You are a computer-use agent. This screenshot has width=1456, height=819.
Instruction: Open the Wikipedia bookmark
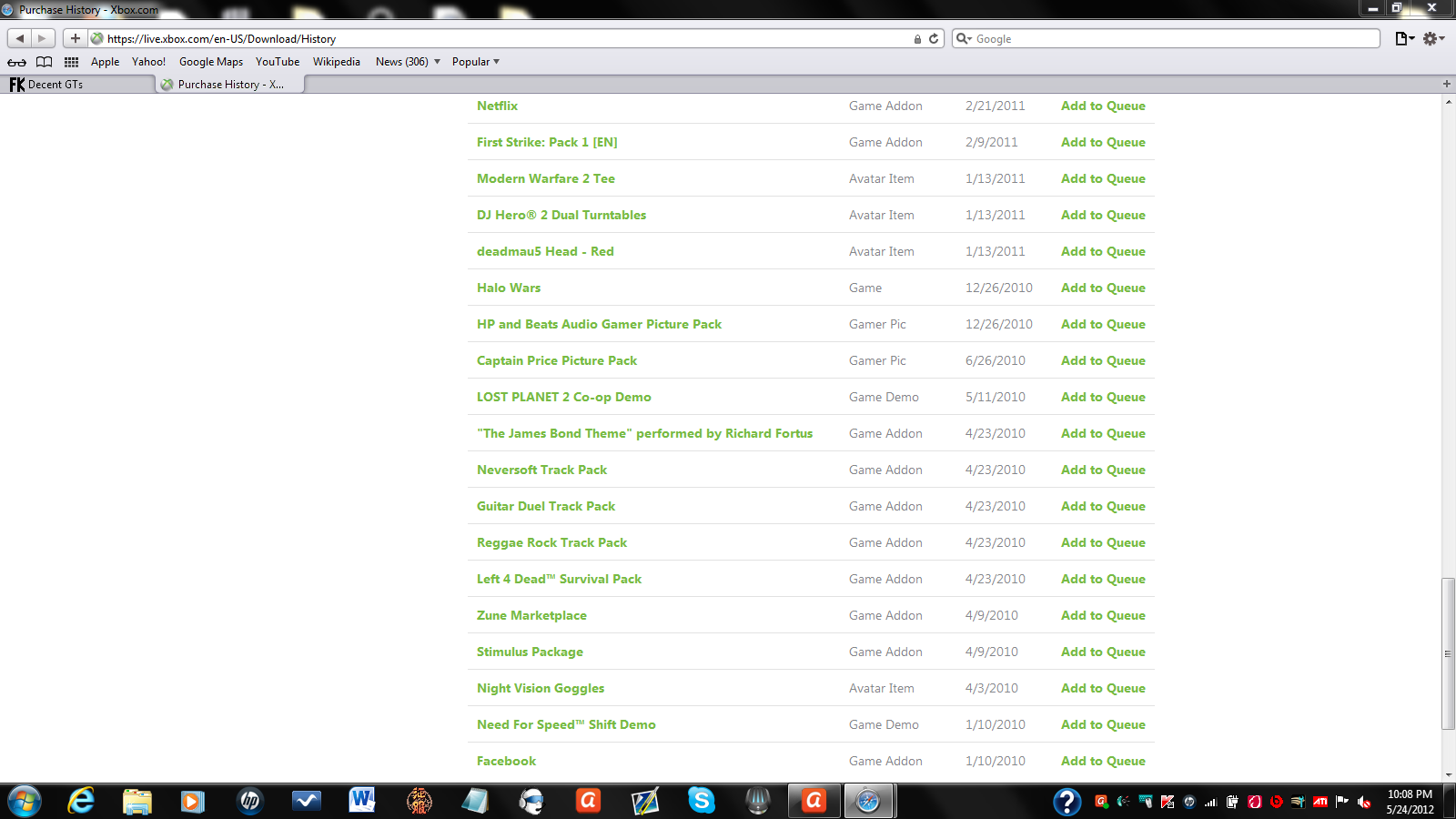click(337, 62)
